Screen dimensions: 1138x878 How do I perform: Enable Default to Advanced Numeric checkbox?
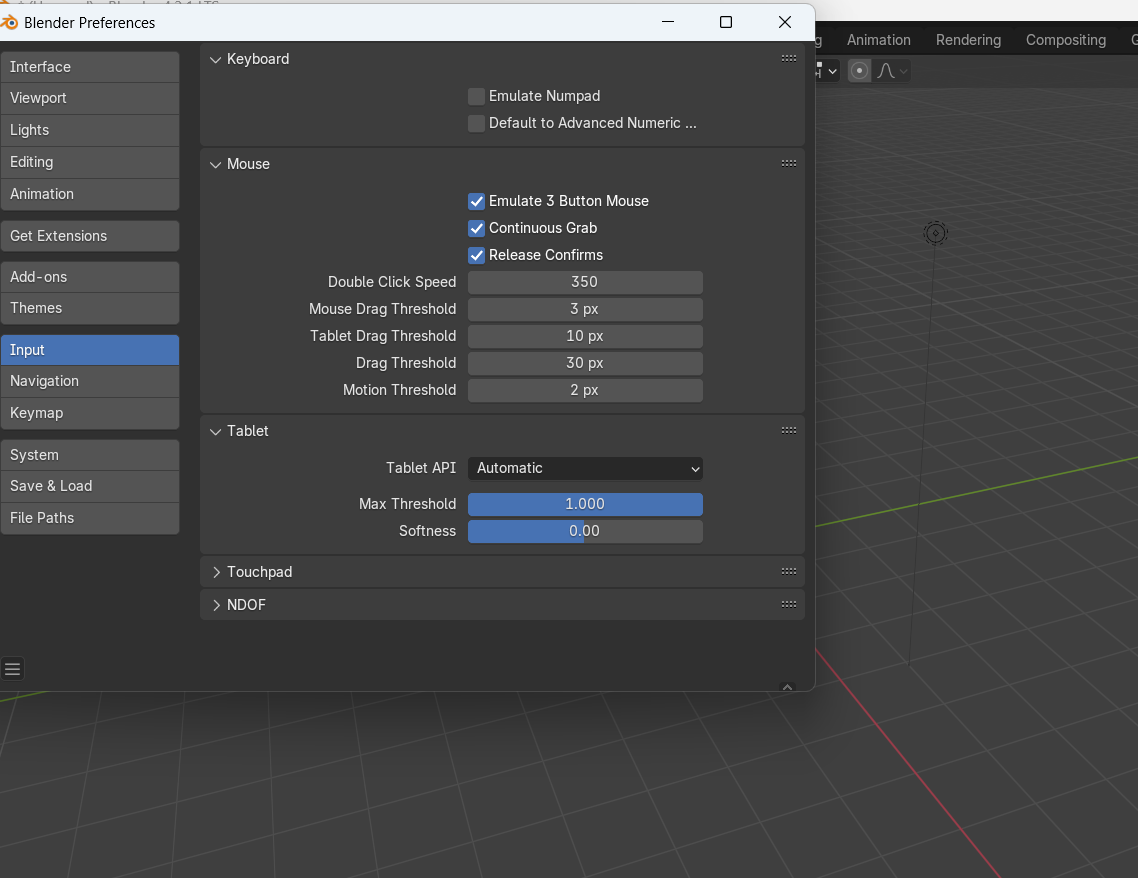coord(476,123)
